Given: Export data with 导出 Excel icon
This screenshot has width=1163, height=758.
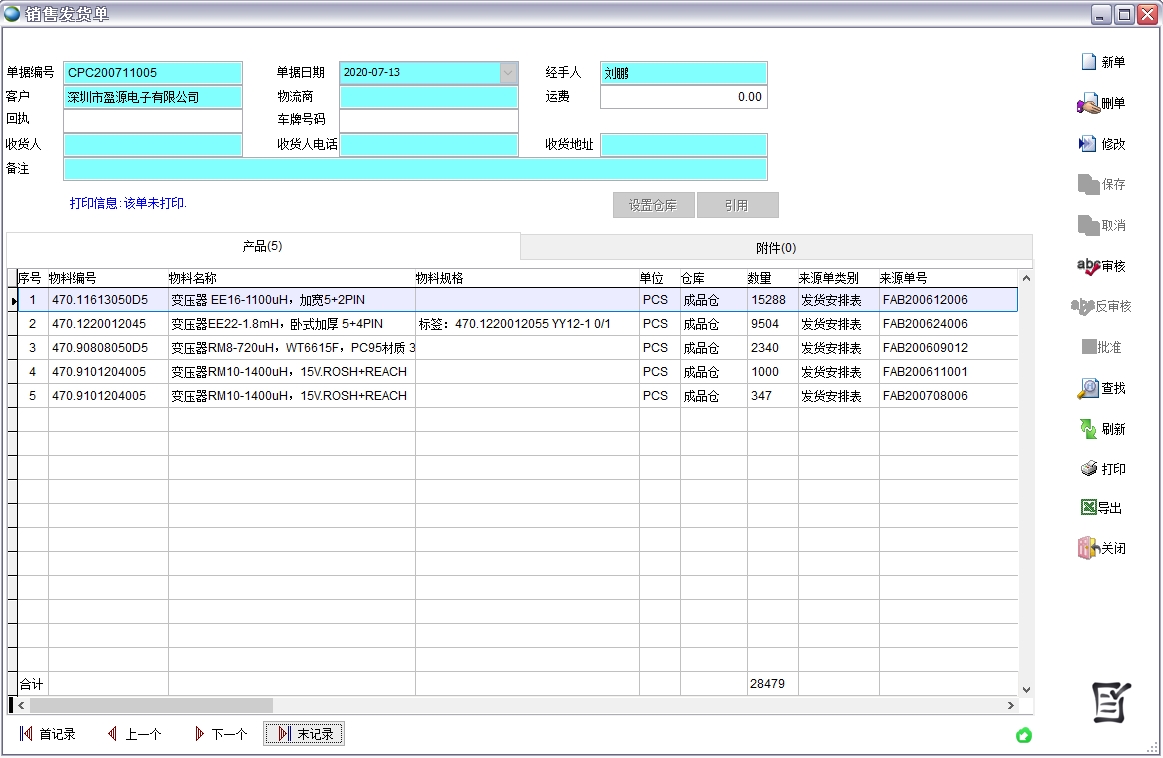Looking at the screenshot, I should [x=1088, y=508].
